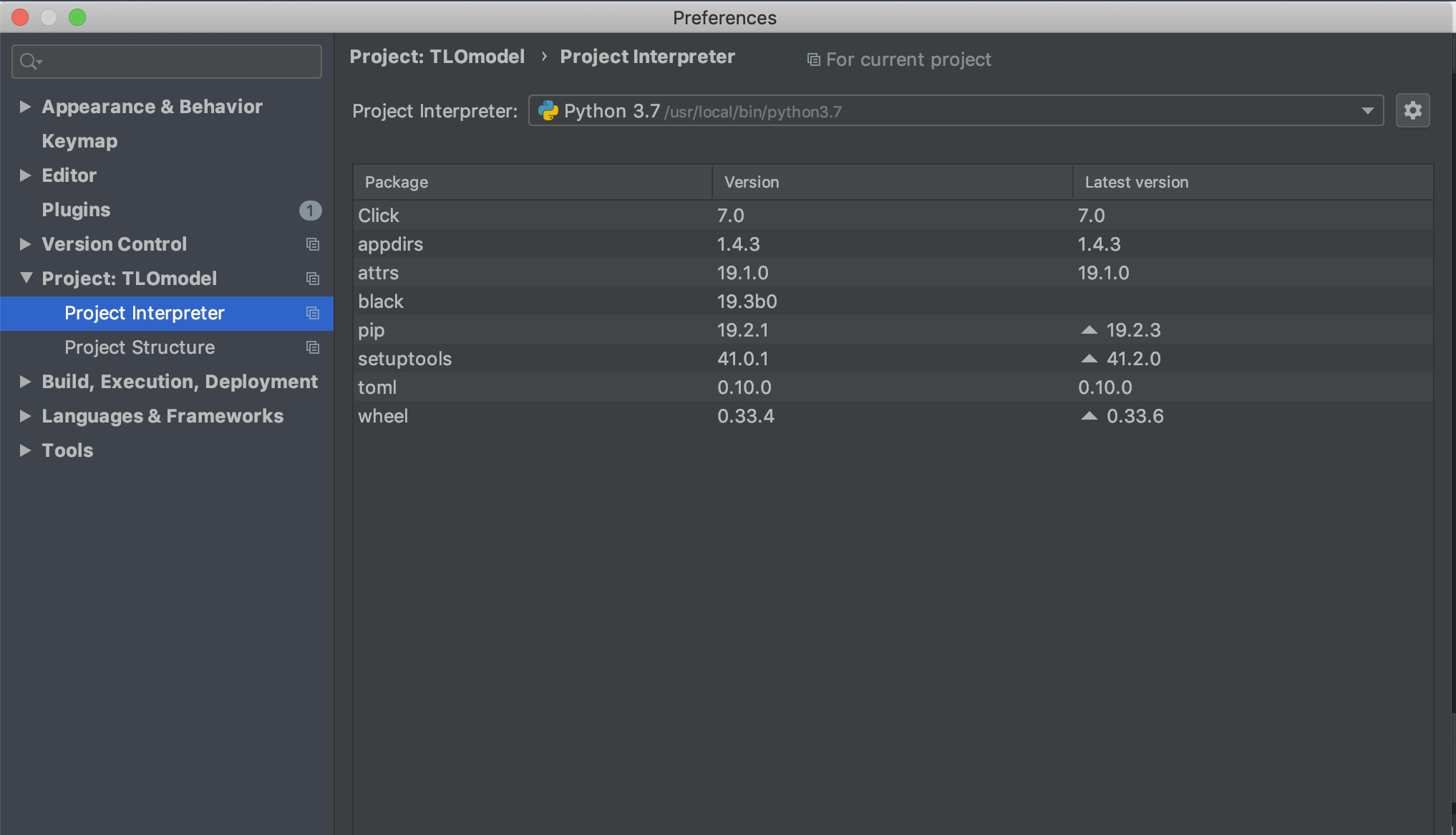Click latest version 1.4.3 of appdirs

[x=1099, y=244]
